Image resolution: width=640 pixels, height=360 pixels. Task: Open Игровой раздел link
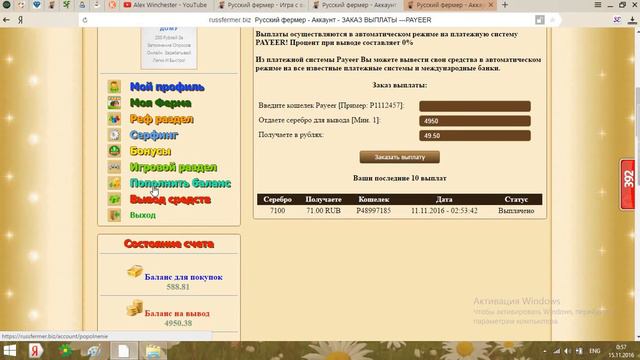click(x=173, y=167)
